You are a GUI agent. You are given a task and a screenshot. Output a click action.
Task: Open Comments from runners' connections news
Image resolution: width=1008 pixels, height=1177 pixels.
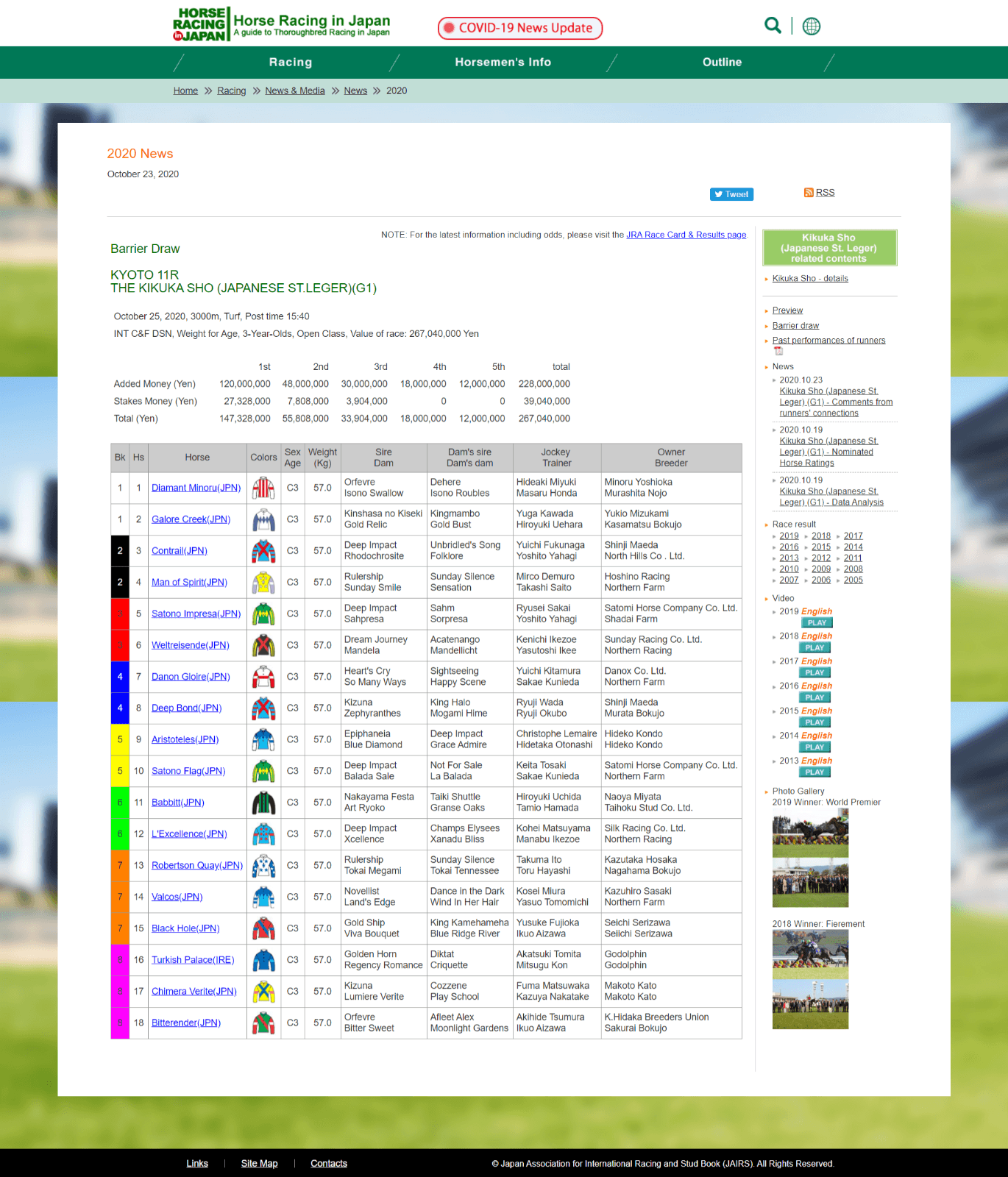pyautogui.click(x=836, y=402)
